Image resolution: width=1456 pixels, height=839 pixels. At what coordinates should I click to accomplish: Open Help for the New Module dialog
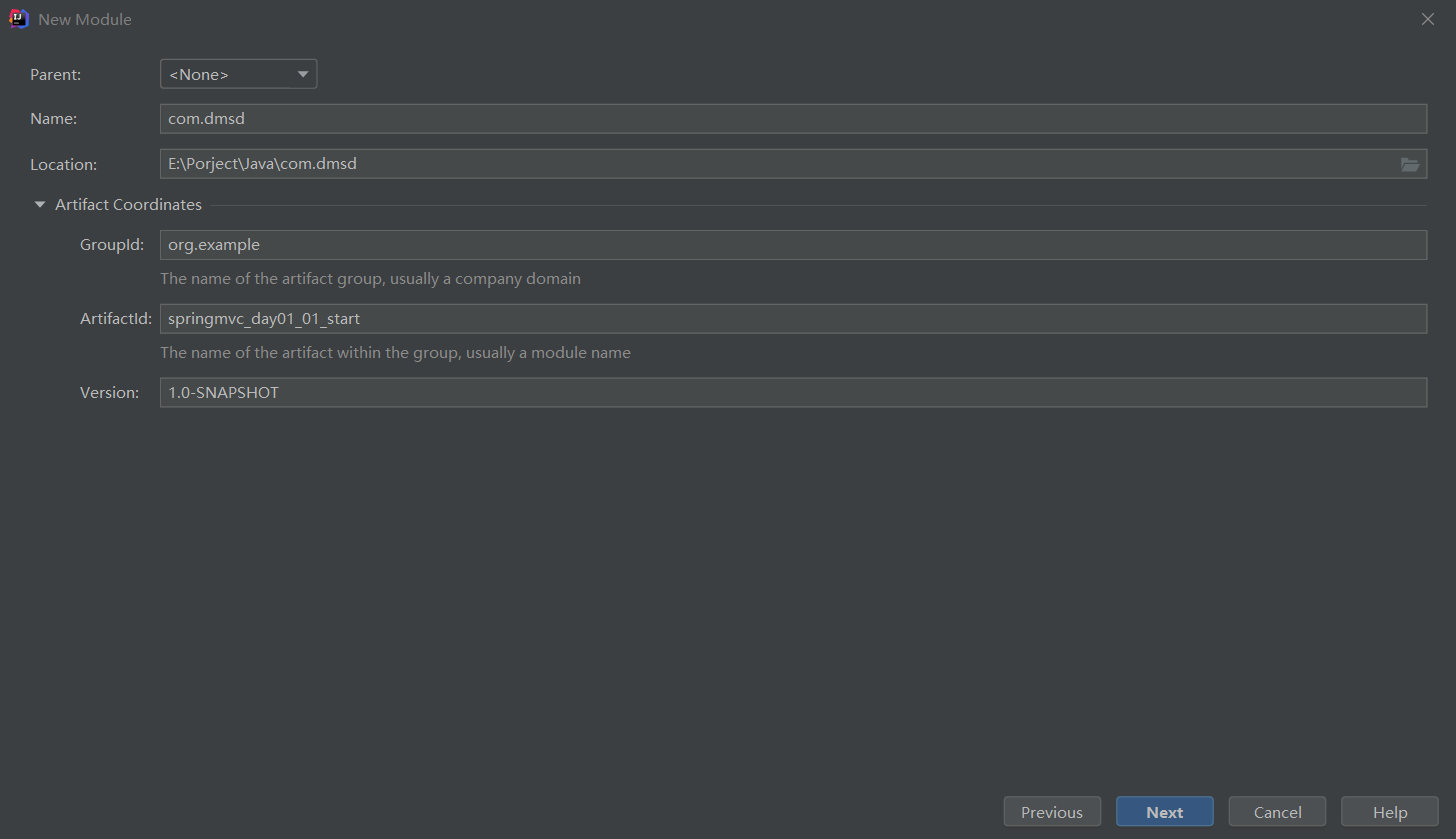click(1390, 812)
